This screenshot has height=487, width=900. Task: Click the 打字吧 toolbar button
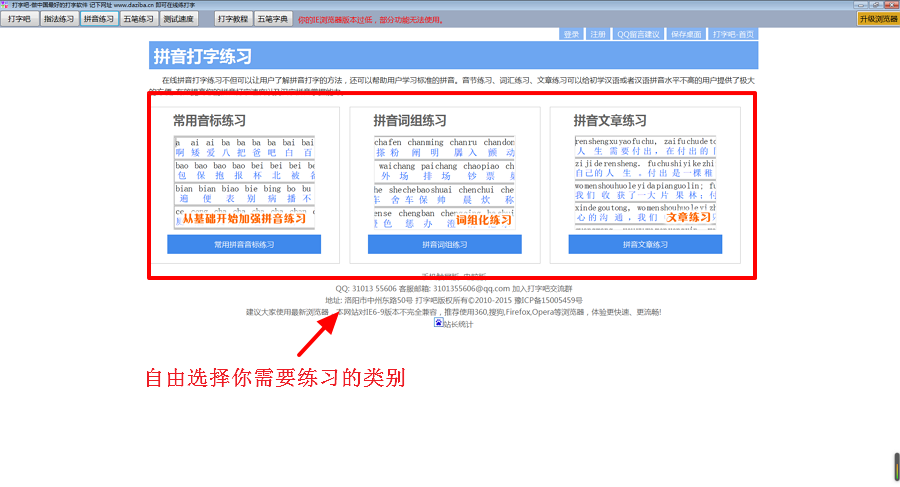coord(19,19)
